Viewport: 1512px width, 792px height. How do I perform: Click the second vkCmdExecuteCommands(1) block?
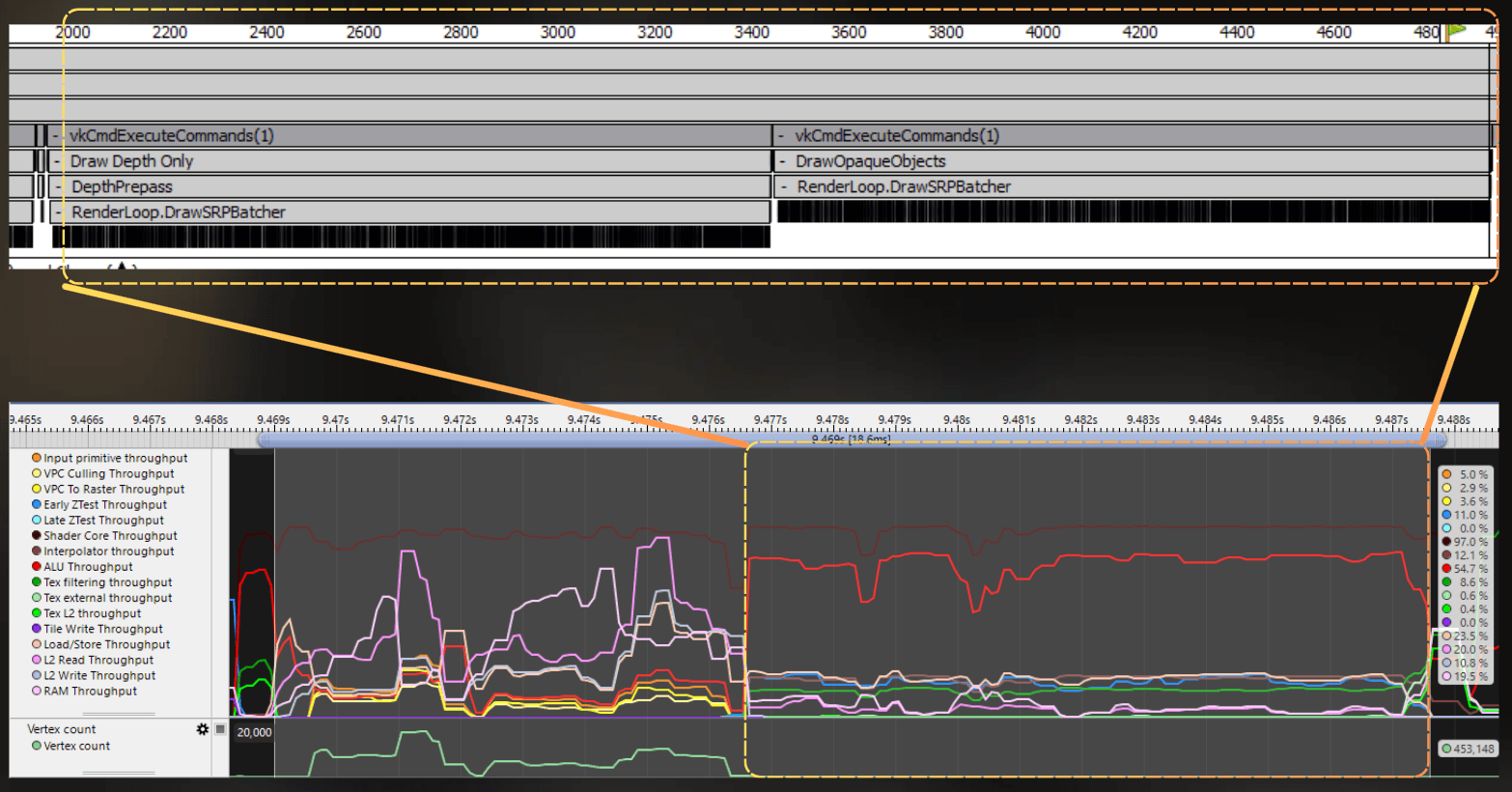tap(1132, 135)
